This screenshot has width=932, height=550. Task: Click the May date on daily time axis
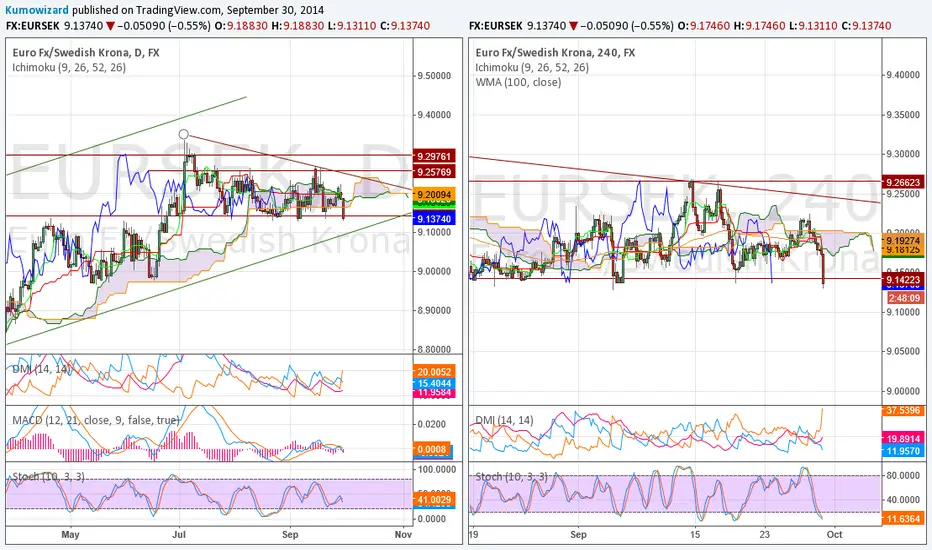70,534
